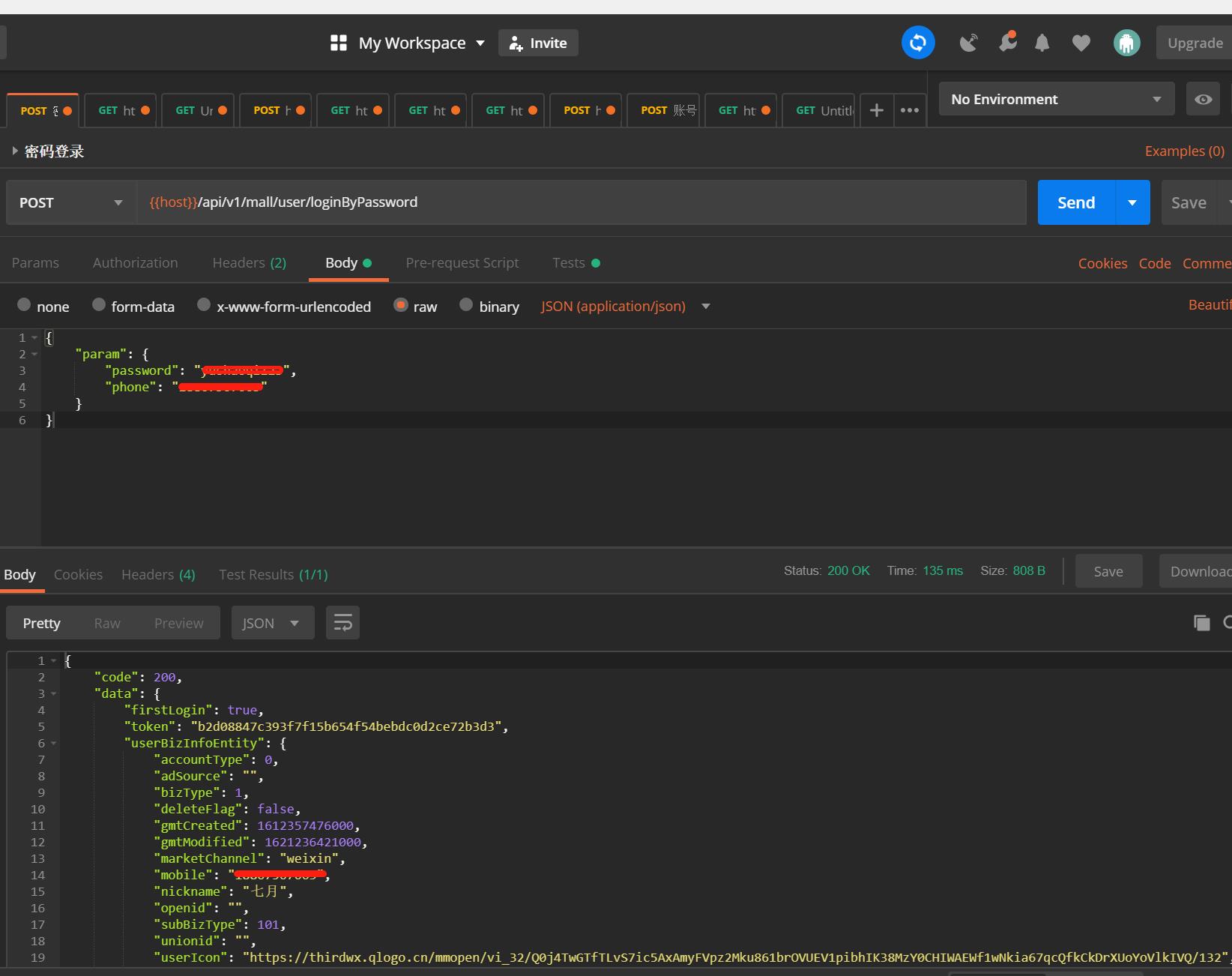Open the Examples (0) link
The height and width of the screenshot is (976, 1232).
(x=1184, y=151)
